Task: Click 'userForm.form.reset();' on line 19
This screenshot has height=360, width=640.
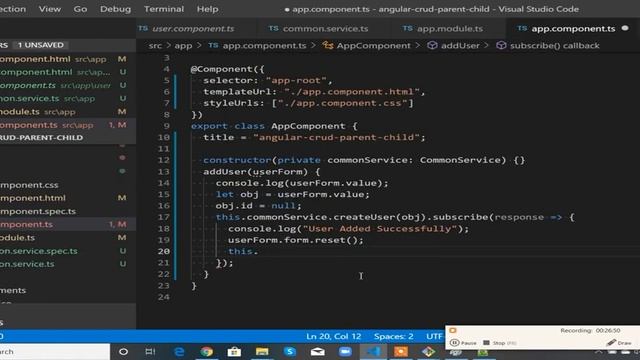Action: point(296,240)
